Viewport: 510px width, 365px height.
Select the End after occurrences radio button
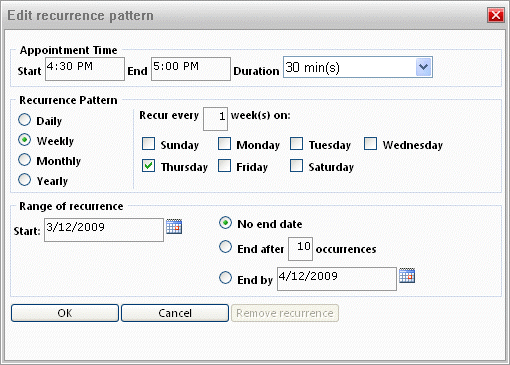tap(225, 247)
